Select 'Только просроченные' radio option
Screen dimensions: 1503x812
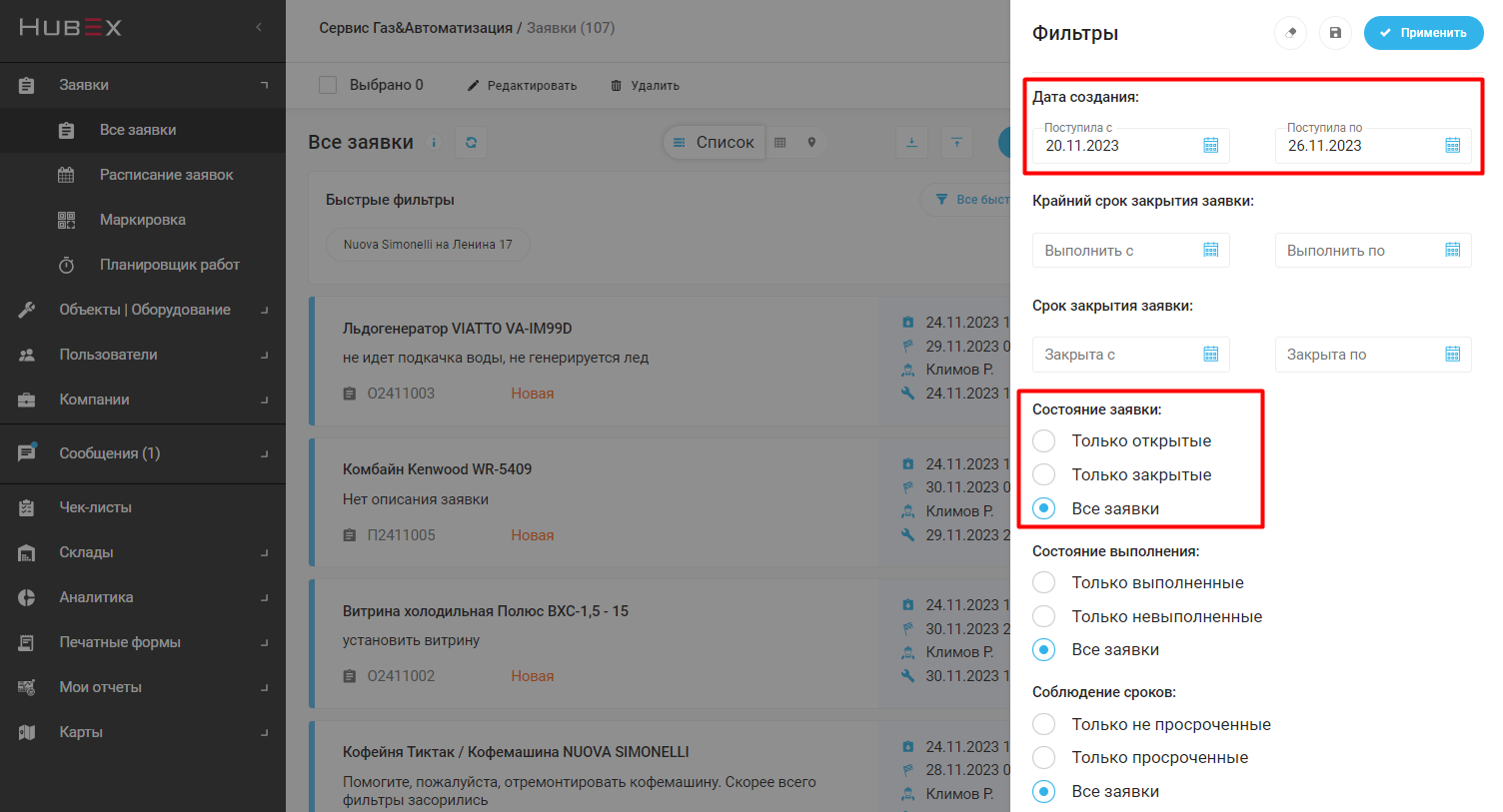tap(1044, 758)
